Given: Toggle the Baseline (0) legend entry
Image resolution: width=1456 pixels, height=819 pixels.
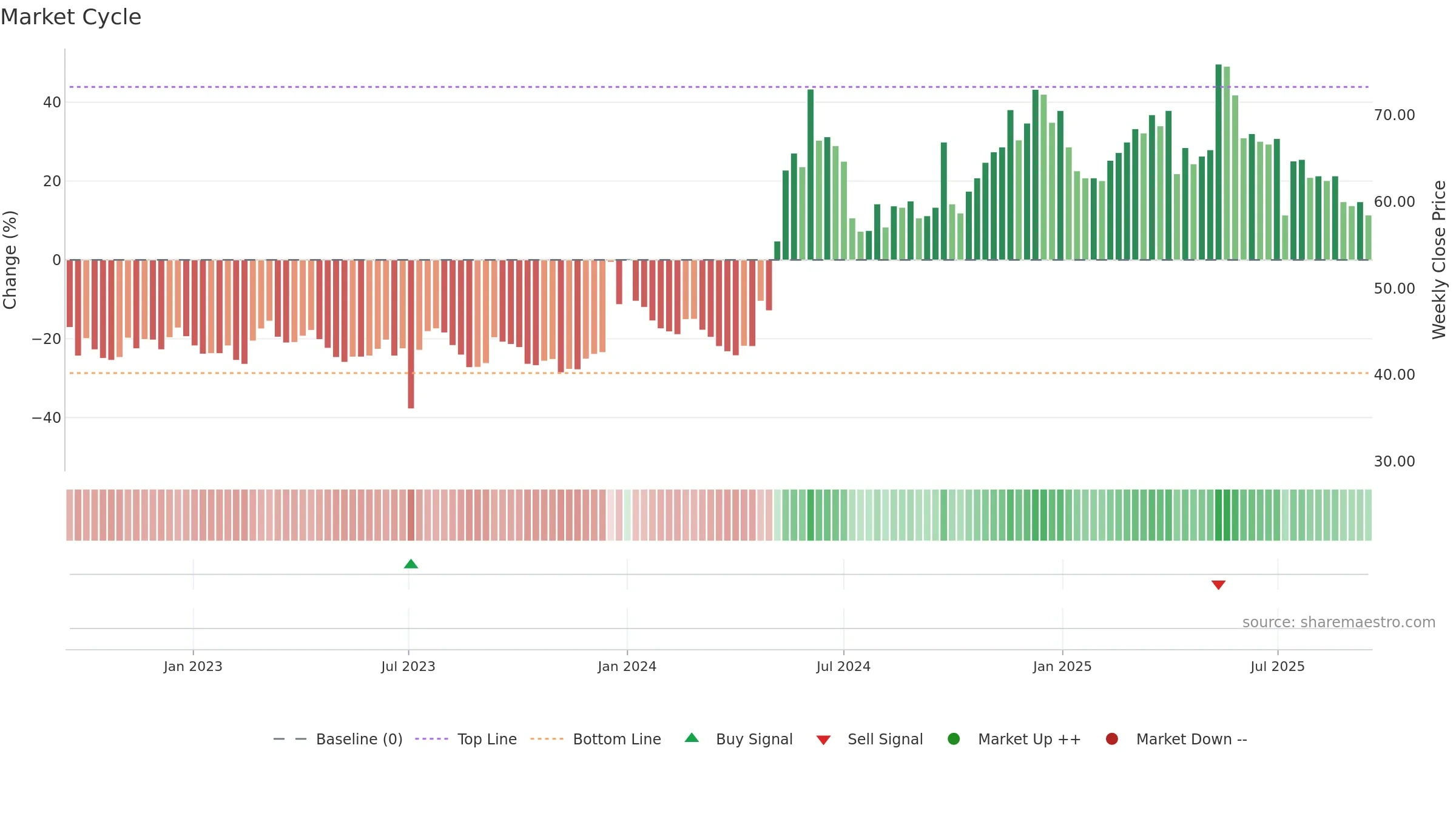Looking at the screenshot, I should pos(338,739).
